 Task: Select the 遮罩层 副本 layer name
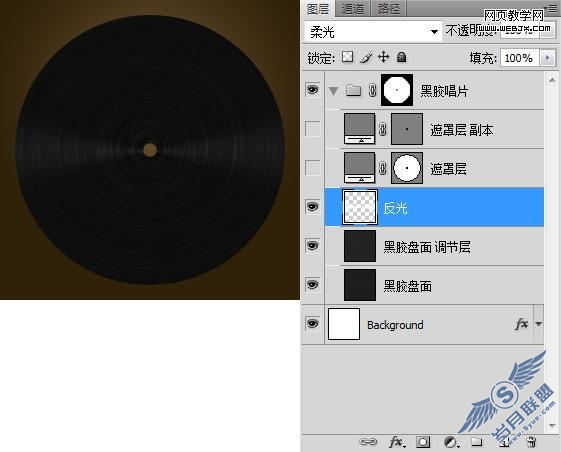click(462, 130)
